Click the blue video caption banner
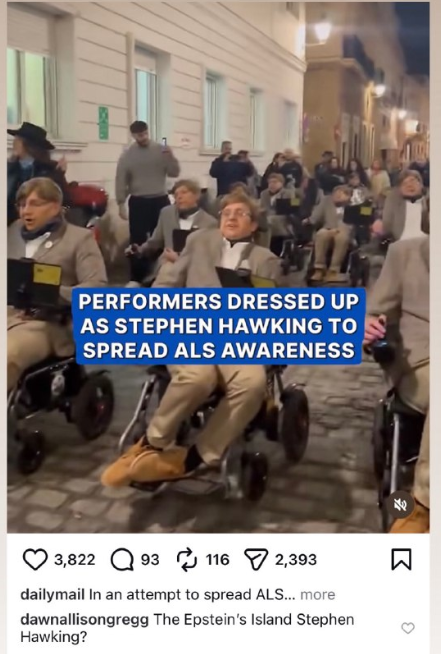 click(220, 326)
